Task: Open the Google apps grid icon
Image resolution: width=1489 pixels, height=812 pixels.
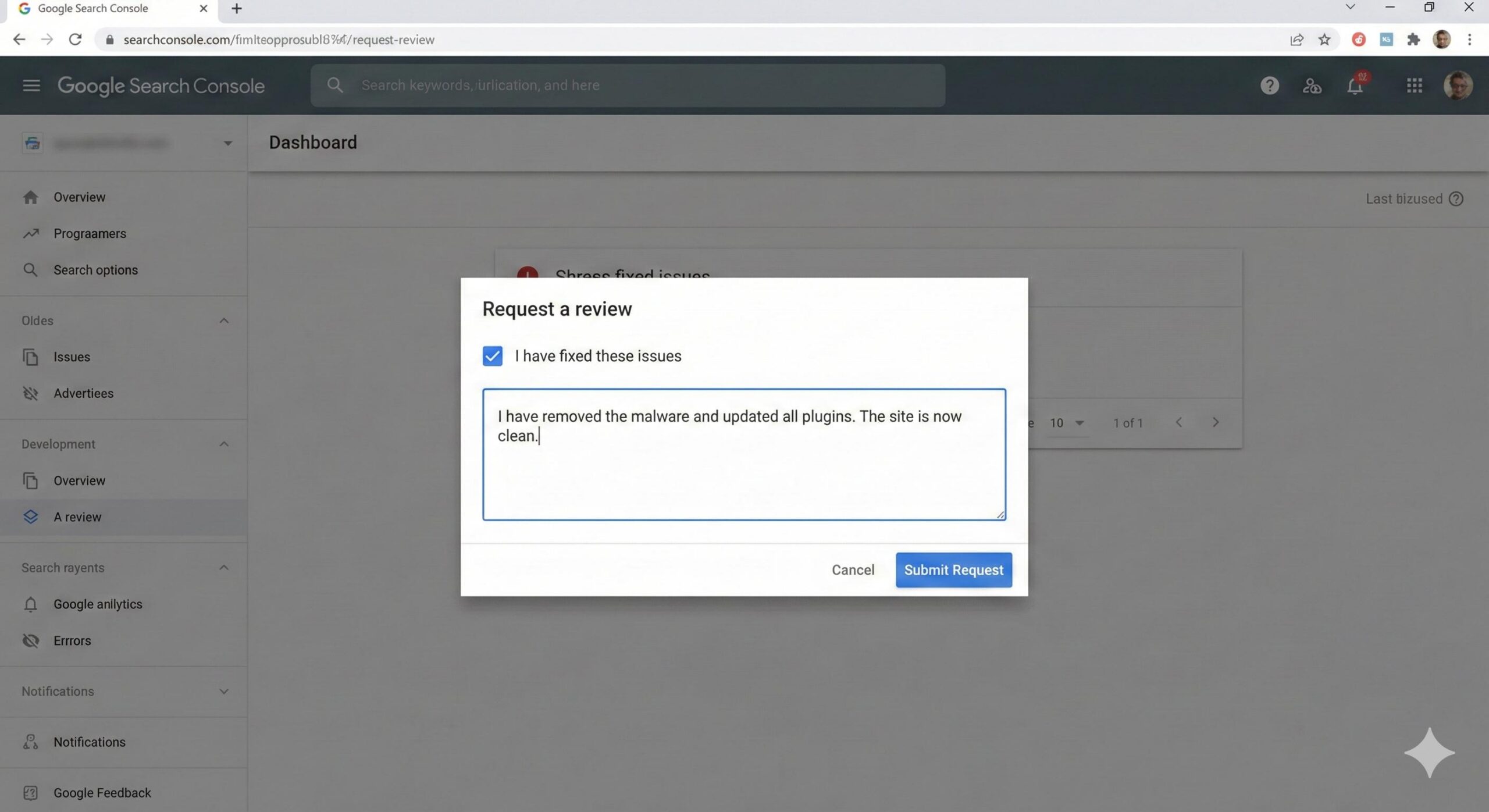Action: [1415, 86]
